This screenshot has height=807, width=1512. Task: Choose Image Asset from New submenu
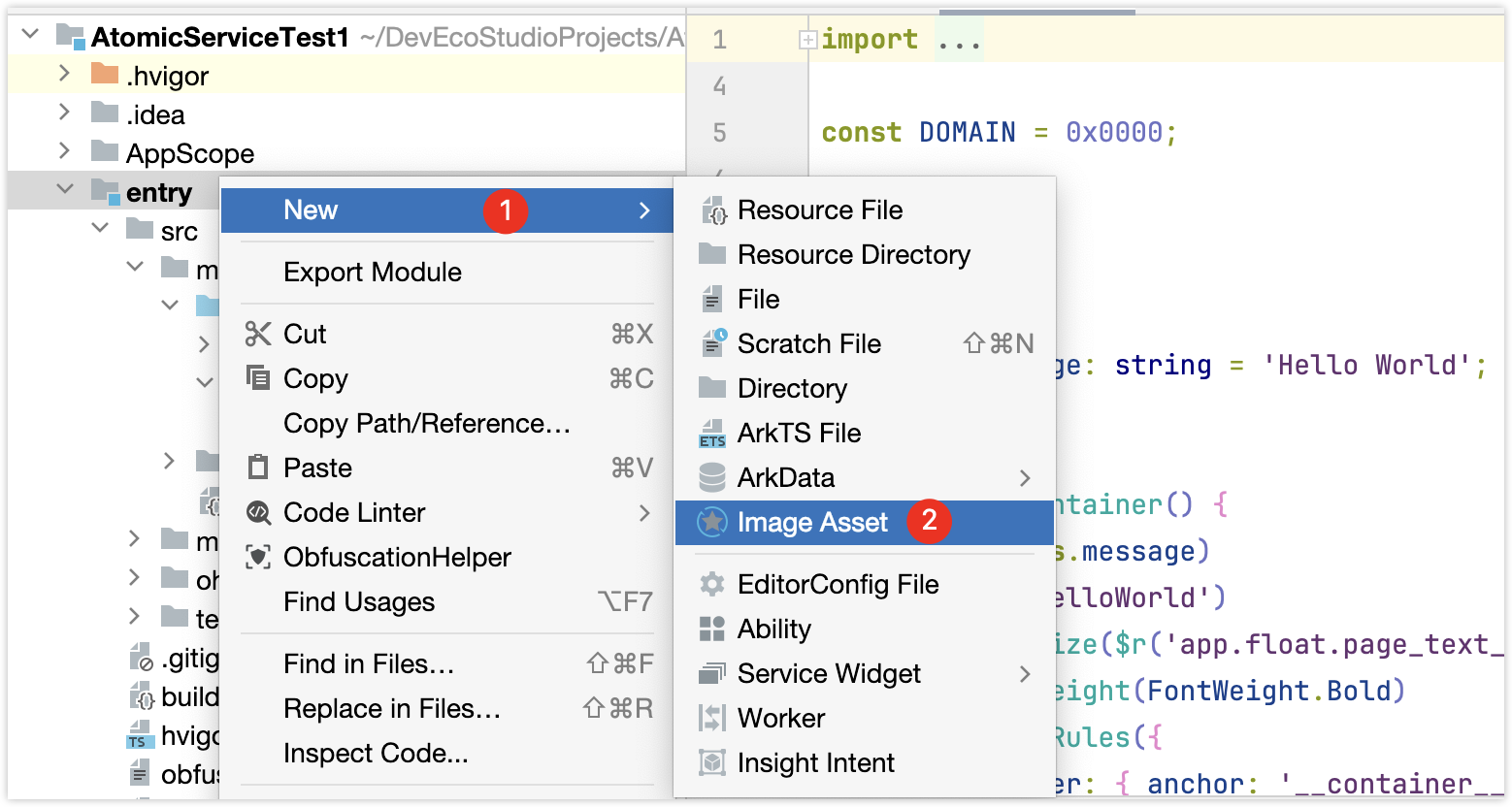(x=864, y=522)
